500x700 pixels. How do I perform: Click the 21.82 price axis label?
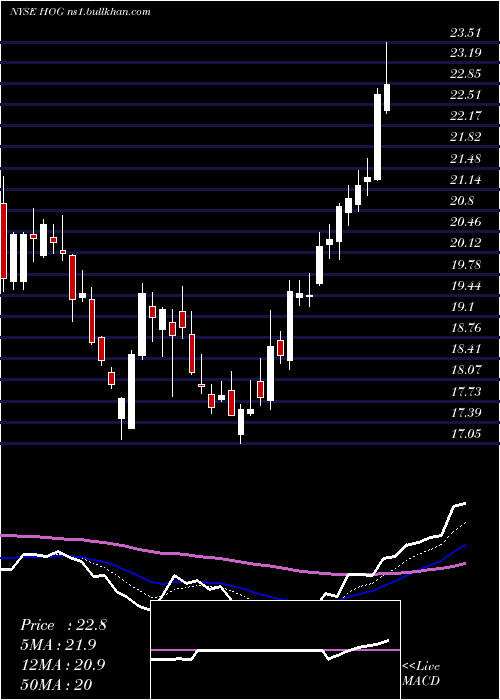(466, 137)
